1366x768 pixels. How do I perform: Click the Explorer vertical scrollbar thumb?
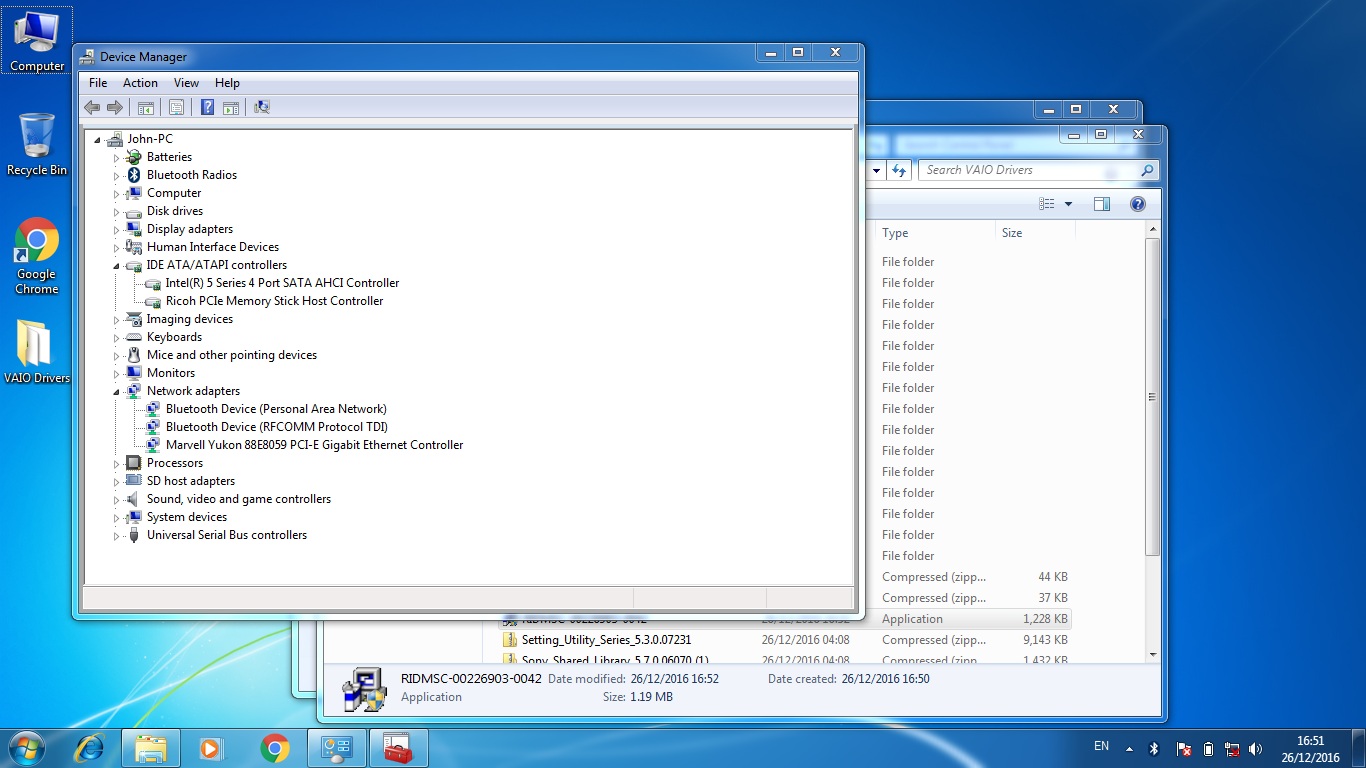click(x=1152, y=397)
